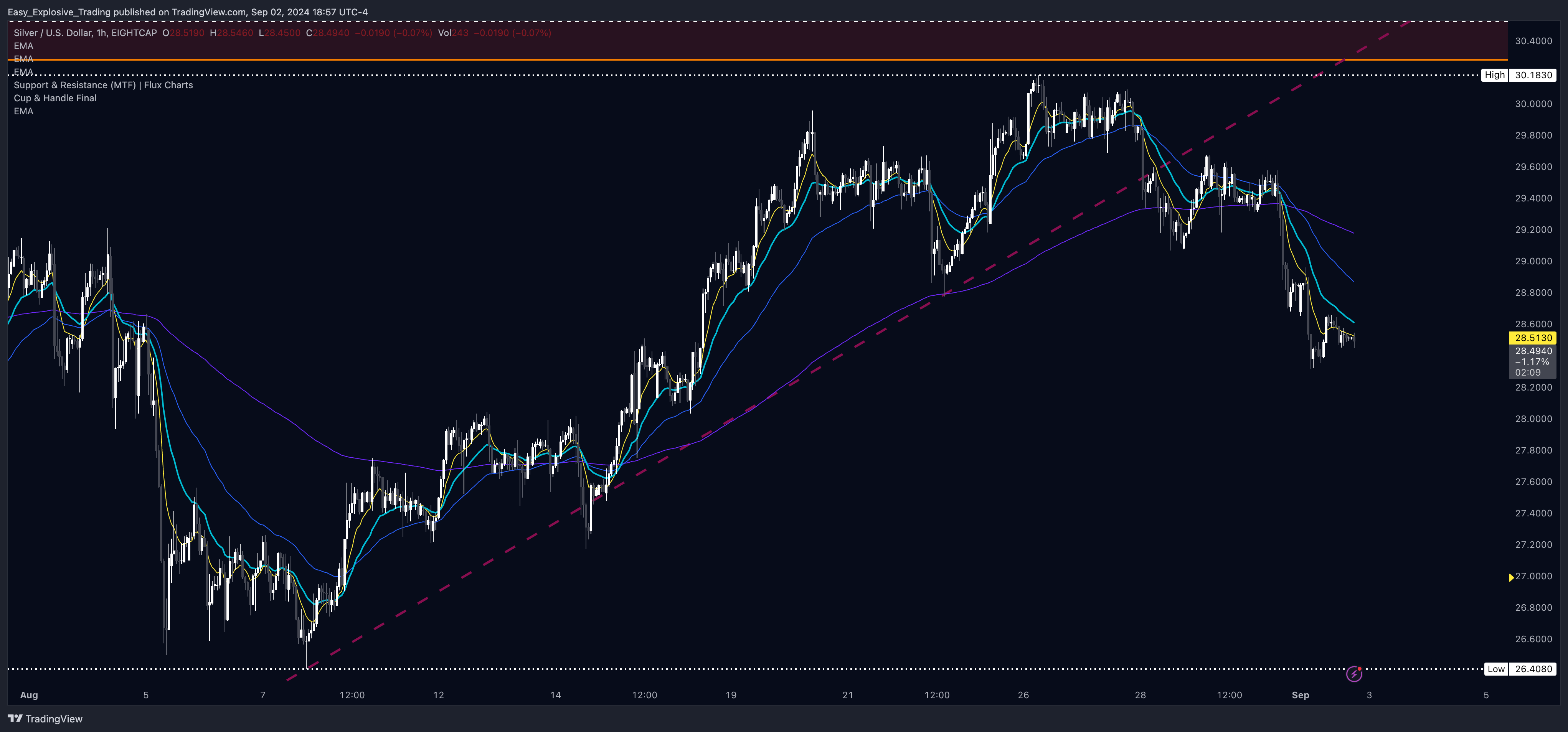Click the '26' date on time axis

(x=1023, y=695)
